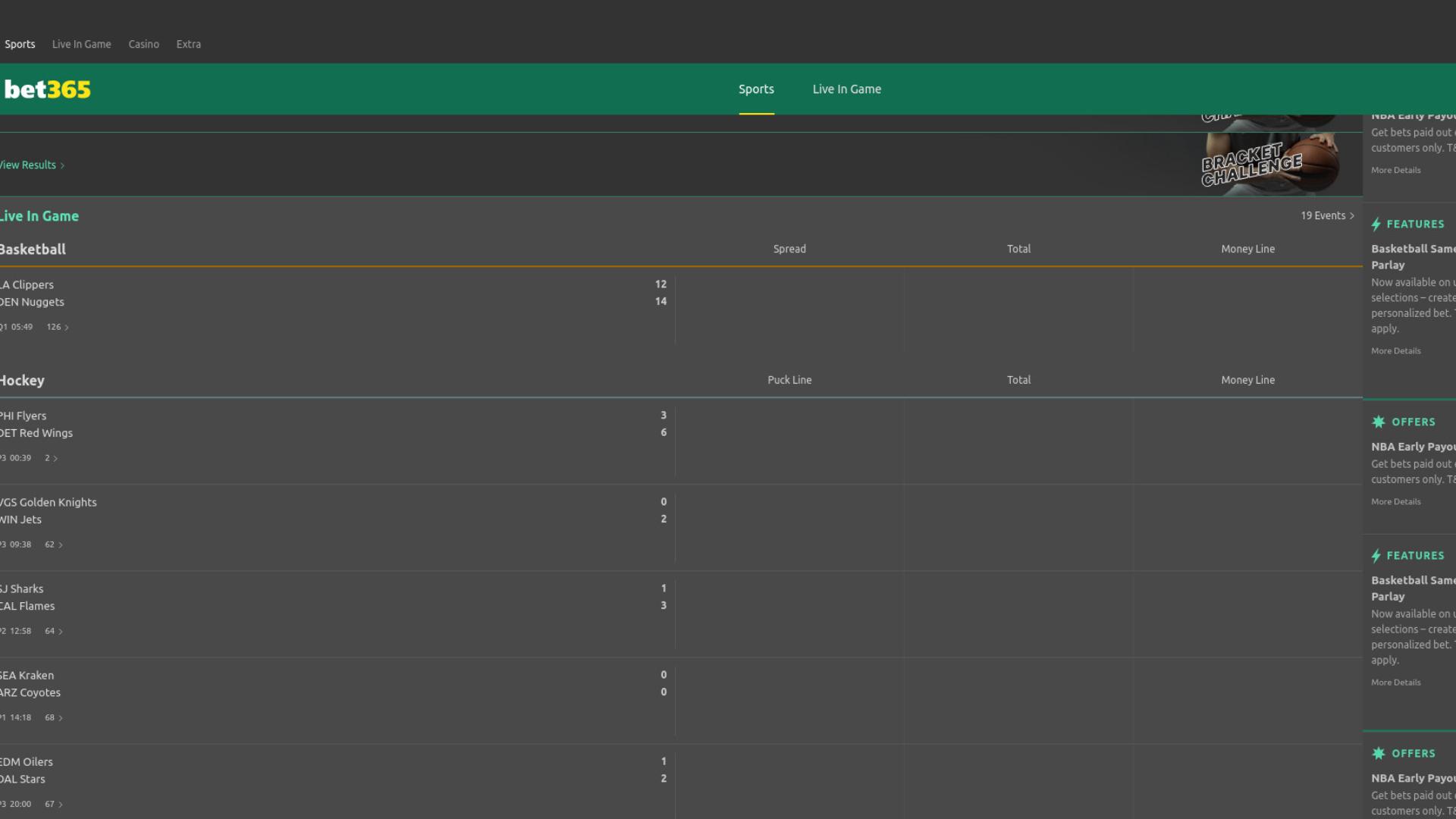Click Q1 05:49 game clock
1456x819 pixels.
(16, 328)
